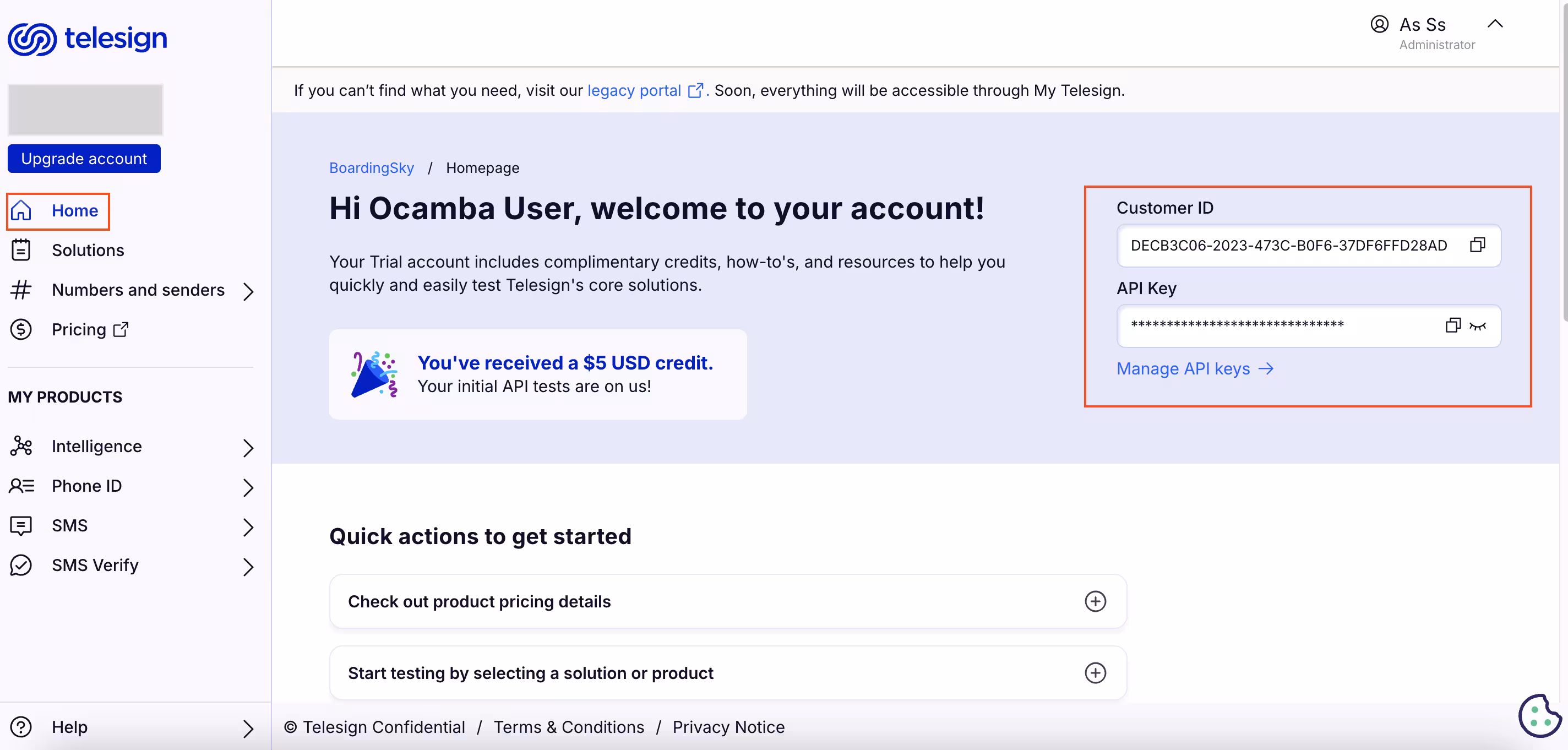Open cookie preferences icon

pos(1538,715)
